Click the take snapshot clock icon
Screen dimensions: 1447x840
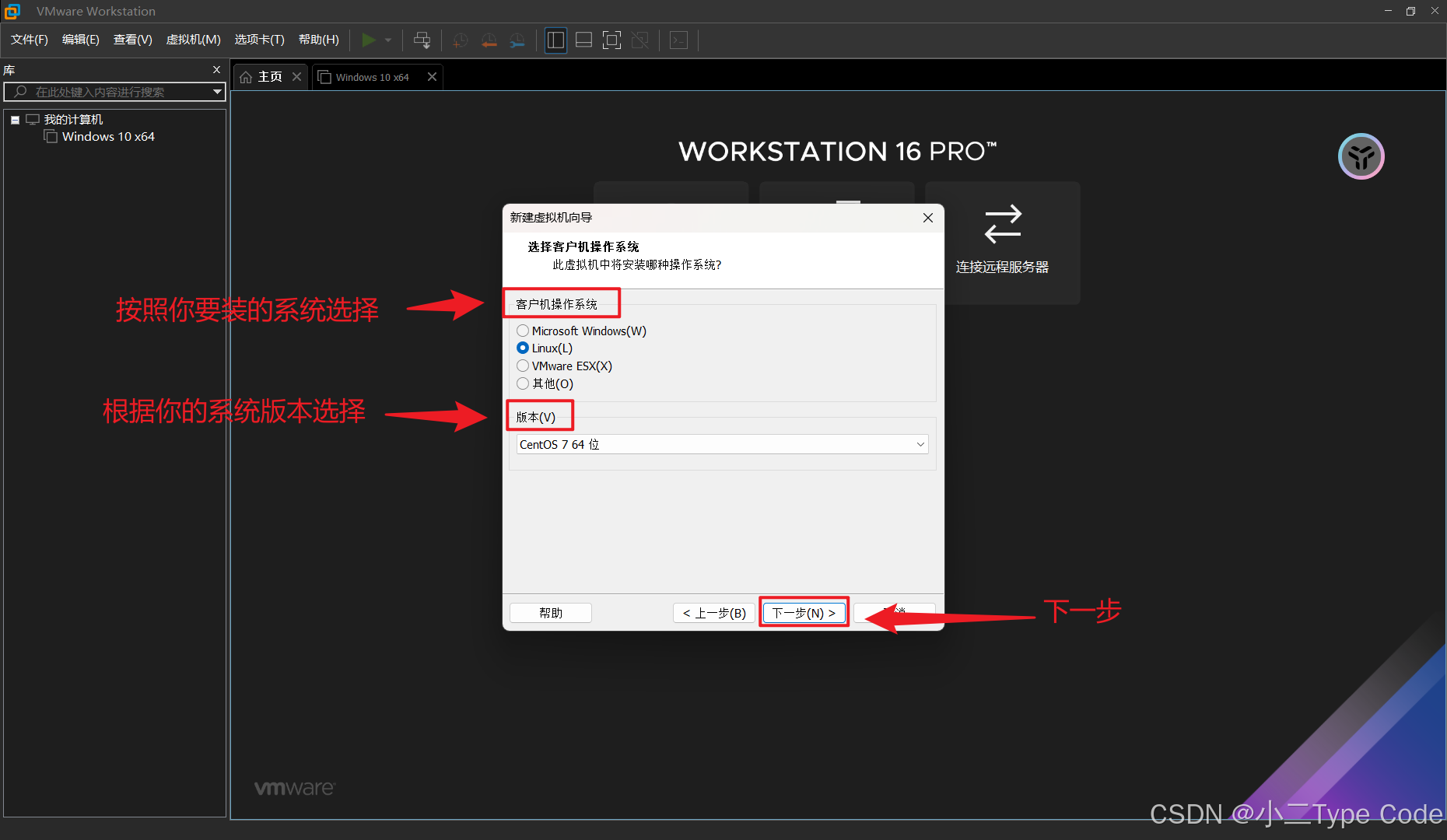coord(461,40)
